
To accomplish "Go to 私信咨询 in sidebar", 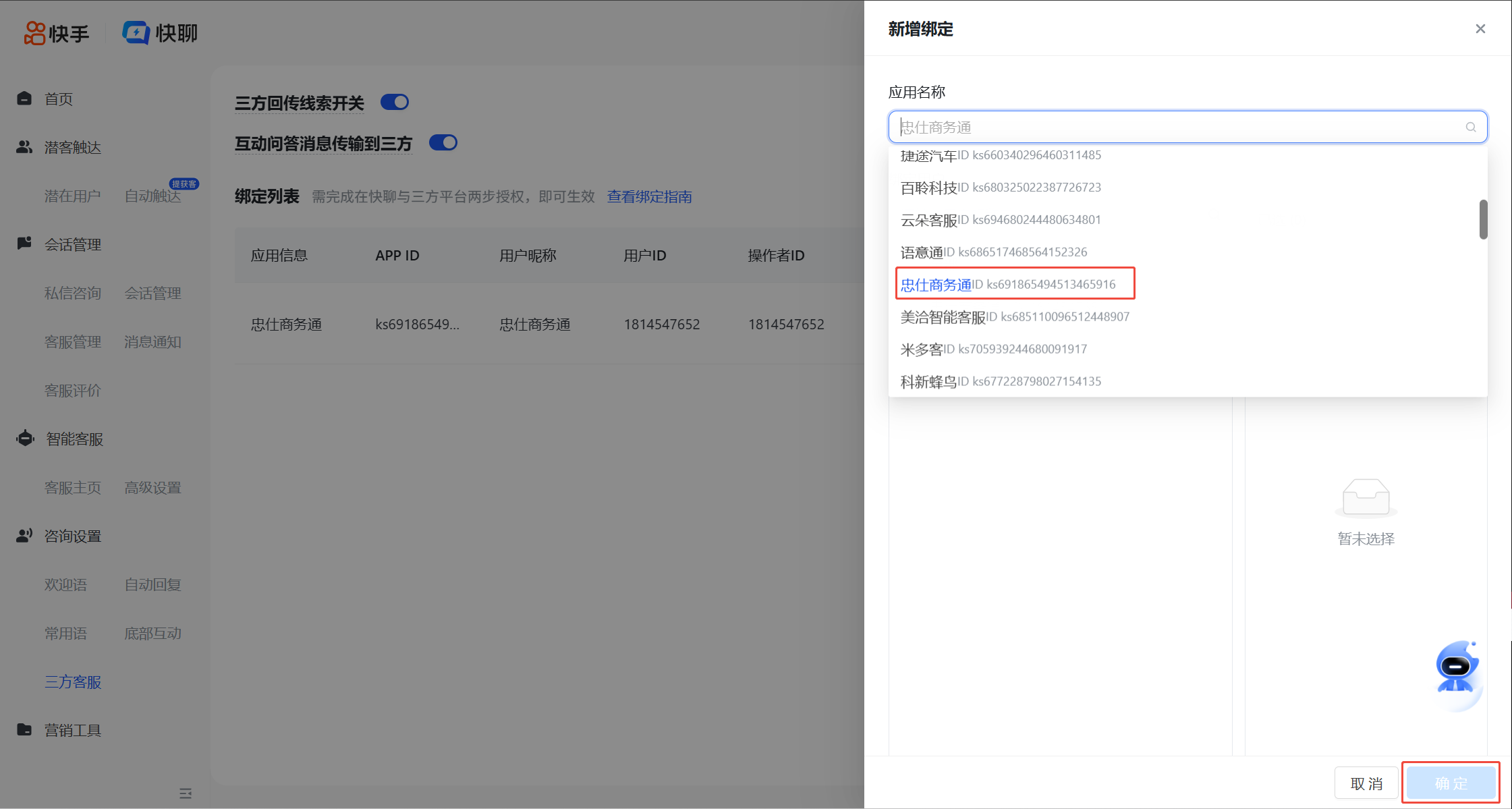I will click(x=73, y=293).
